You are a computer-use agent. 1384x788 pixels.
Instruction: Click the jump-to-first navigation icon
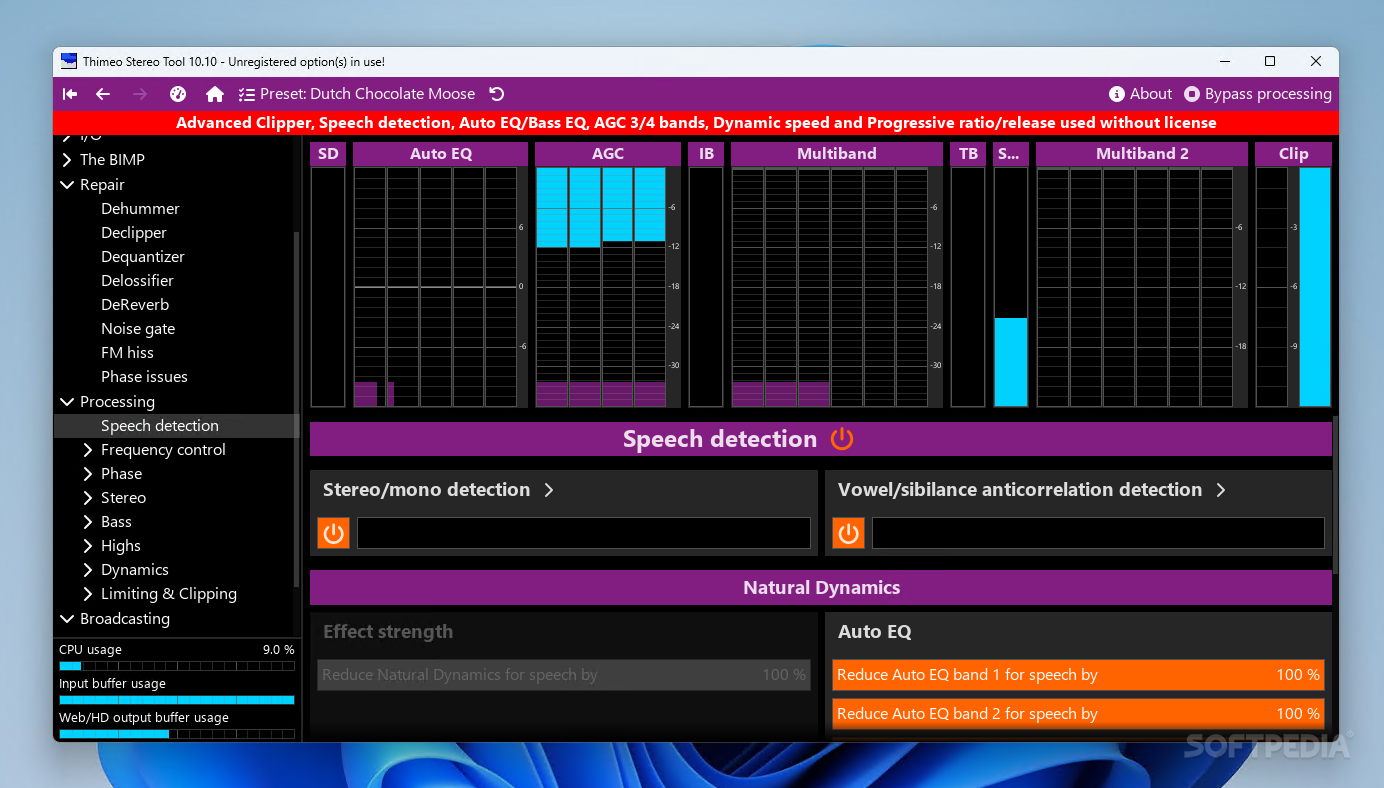70,94
